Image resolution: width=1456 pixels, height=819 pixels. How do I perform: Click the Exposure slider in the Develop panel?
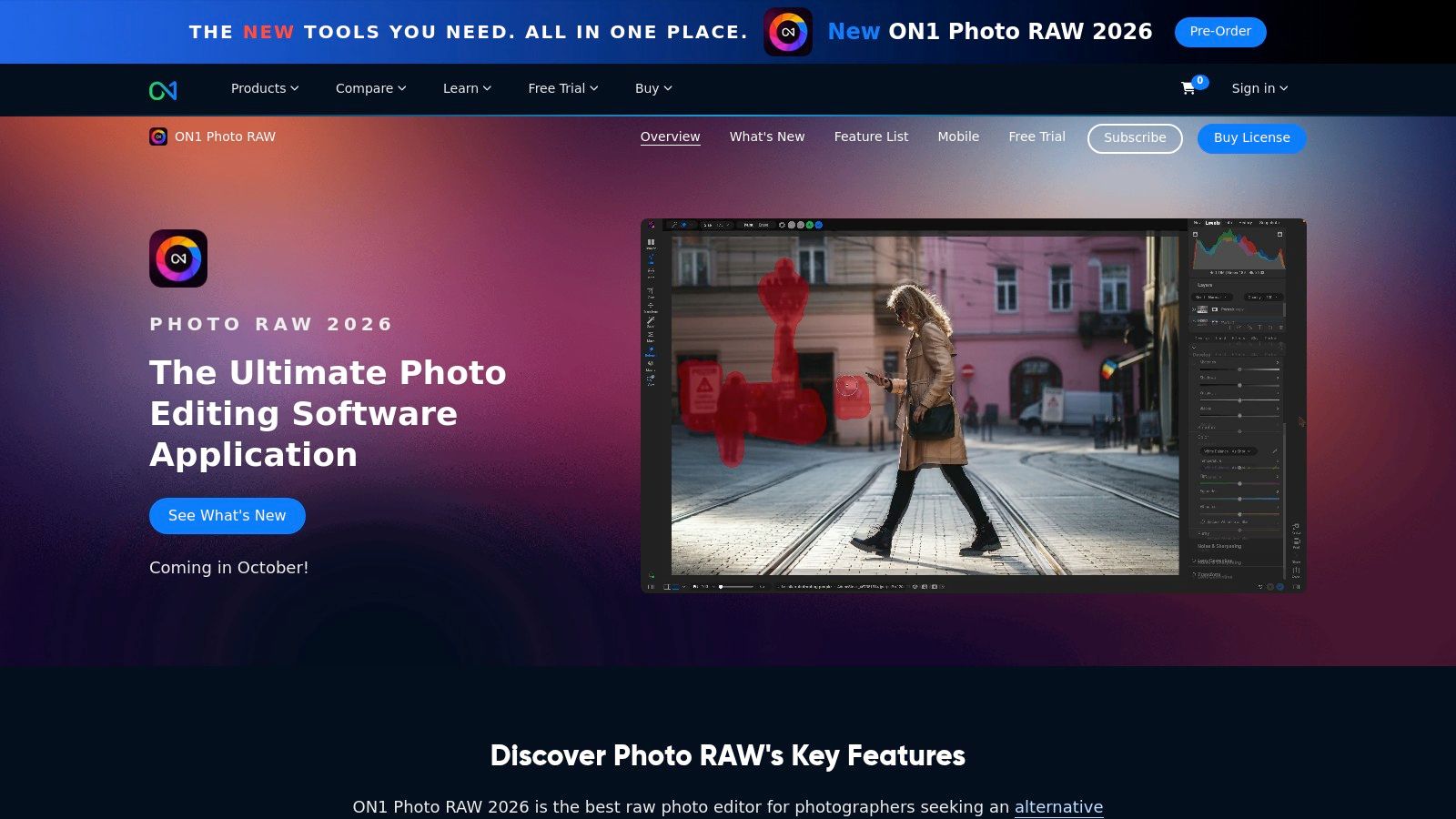(1239, 369)
